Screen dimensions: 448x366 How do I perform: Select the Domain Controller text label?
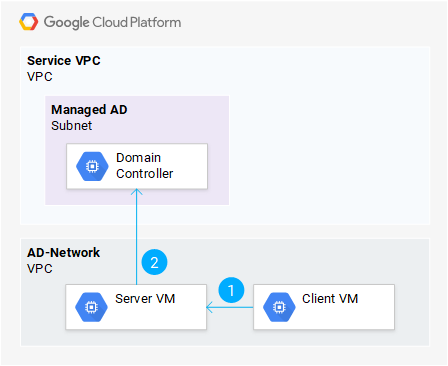145,166
